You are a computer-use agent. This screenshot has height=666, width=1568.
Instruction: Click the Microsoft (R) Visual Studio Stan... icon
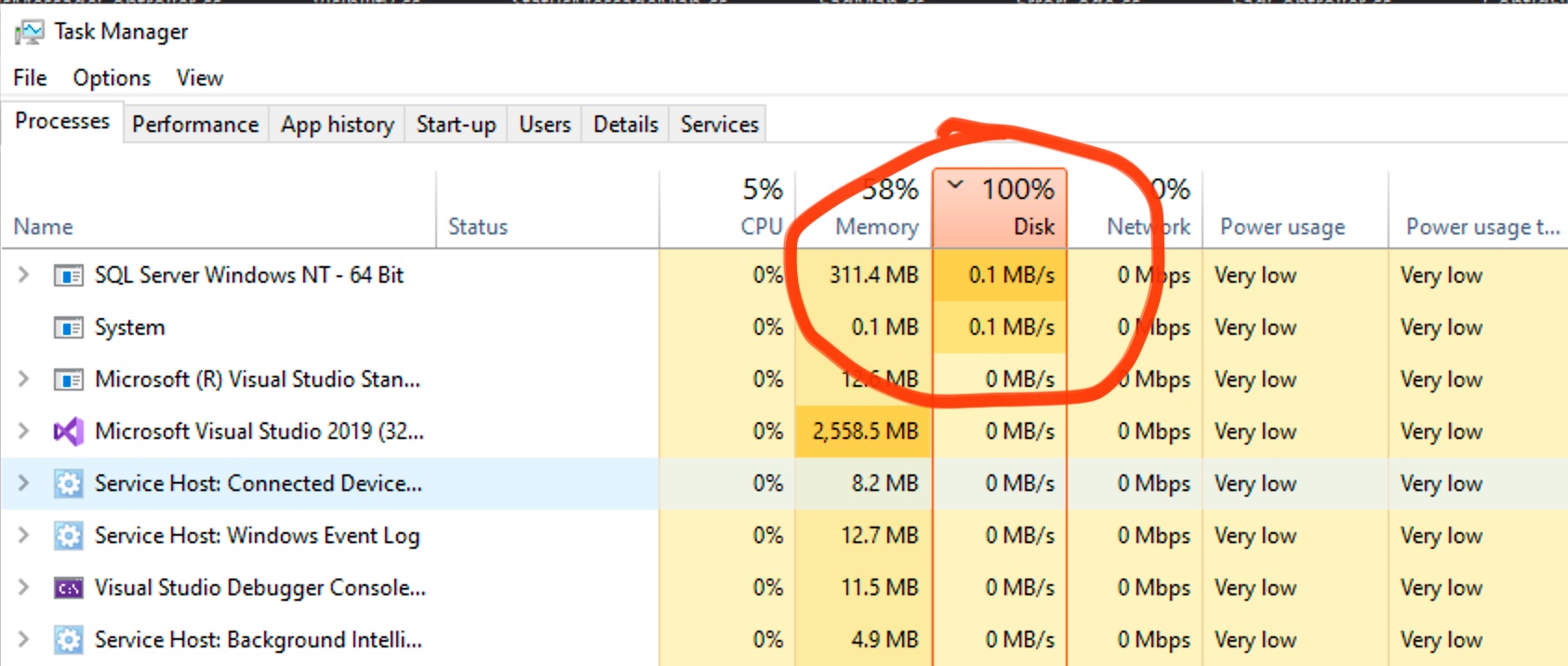coord(68,380)
